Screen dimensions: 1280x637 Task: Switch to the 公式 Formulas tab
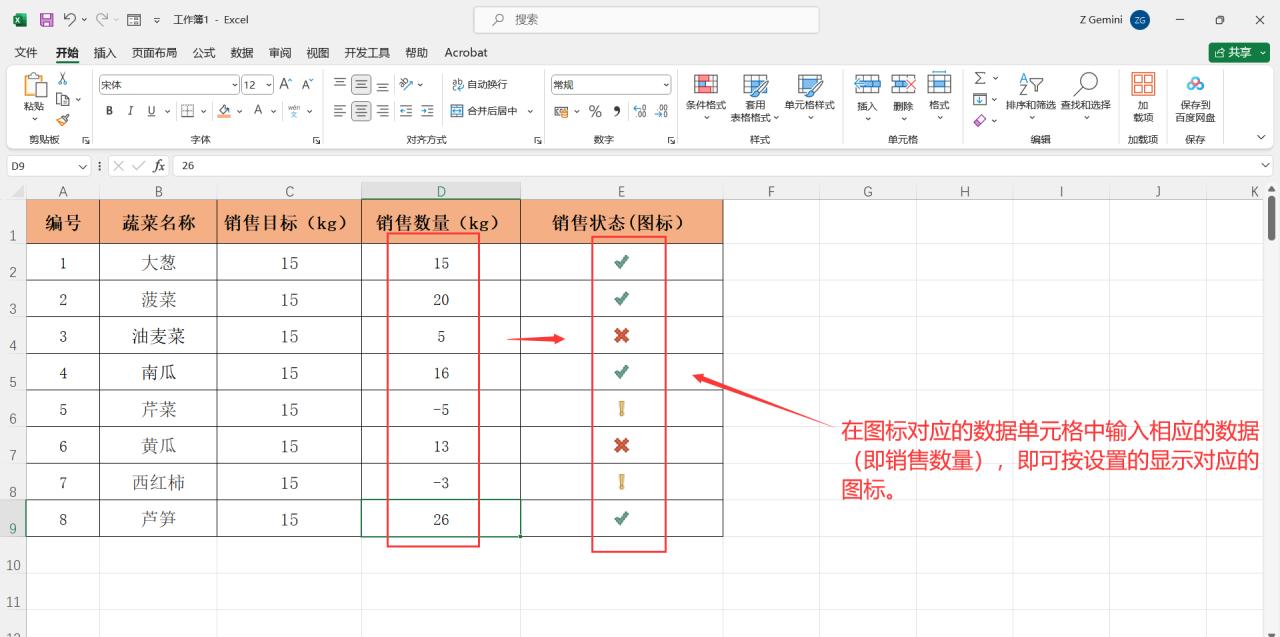(204, 52)
